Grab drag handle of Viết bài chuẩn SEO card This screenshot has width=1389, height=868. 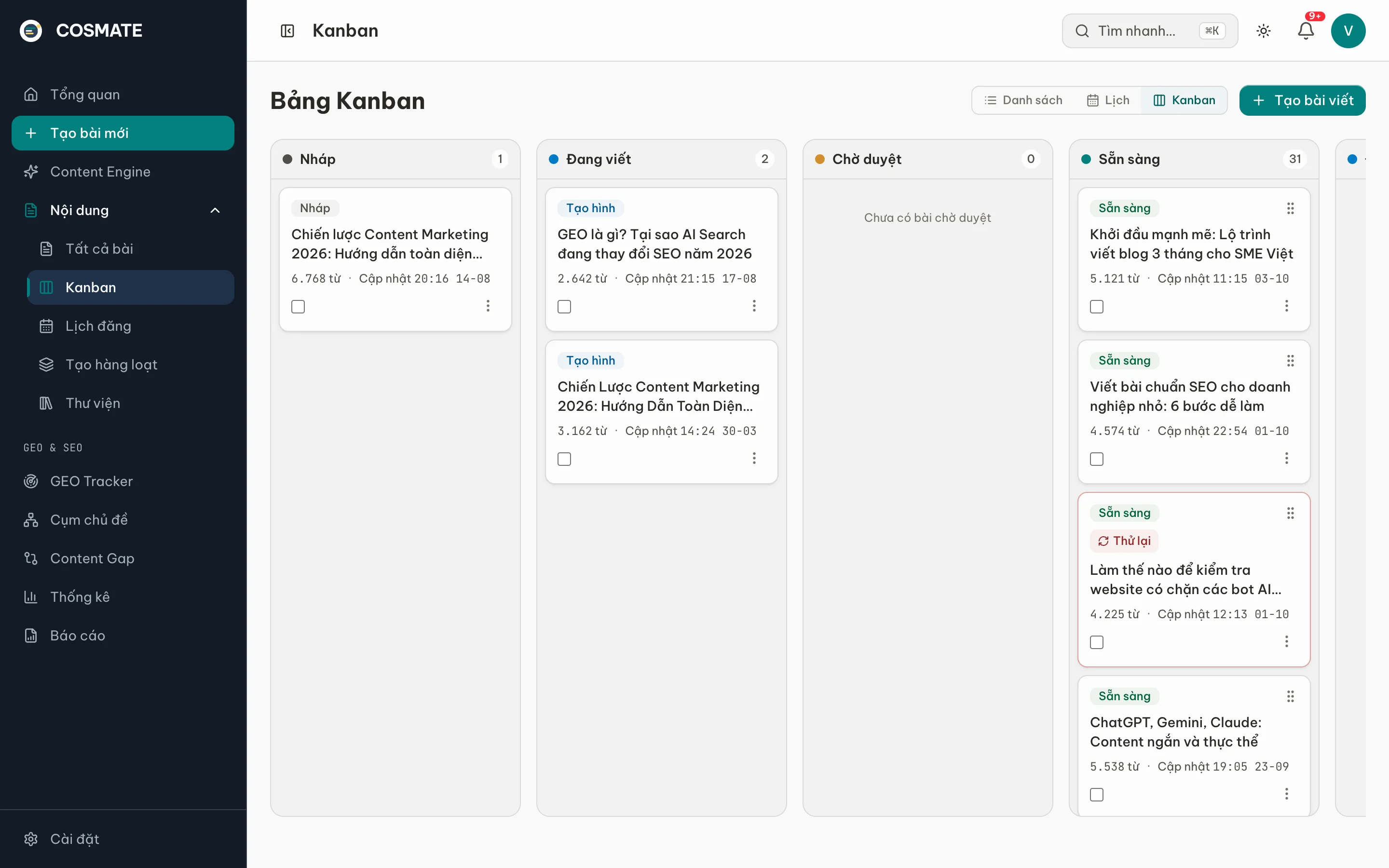click(1290, 361)
